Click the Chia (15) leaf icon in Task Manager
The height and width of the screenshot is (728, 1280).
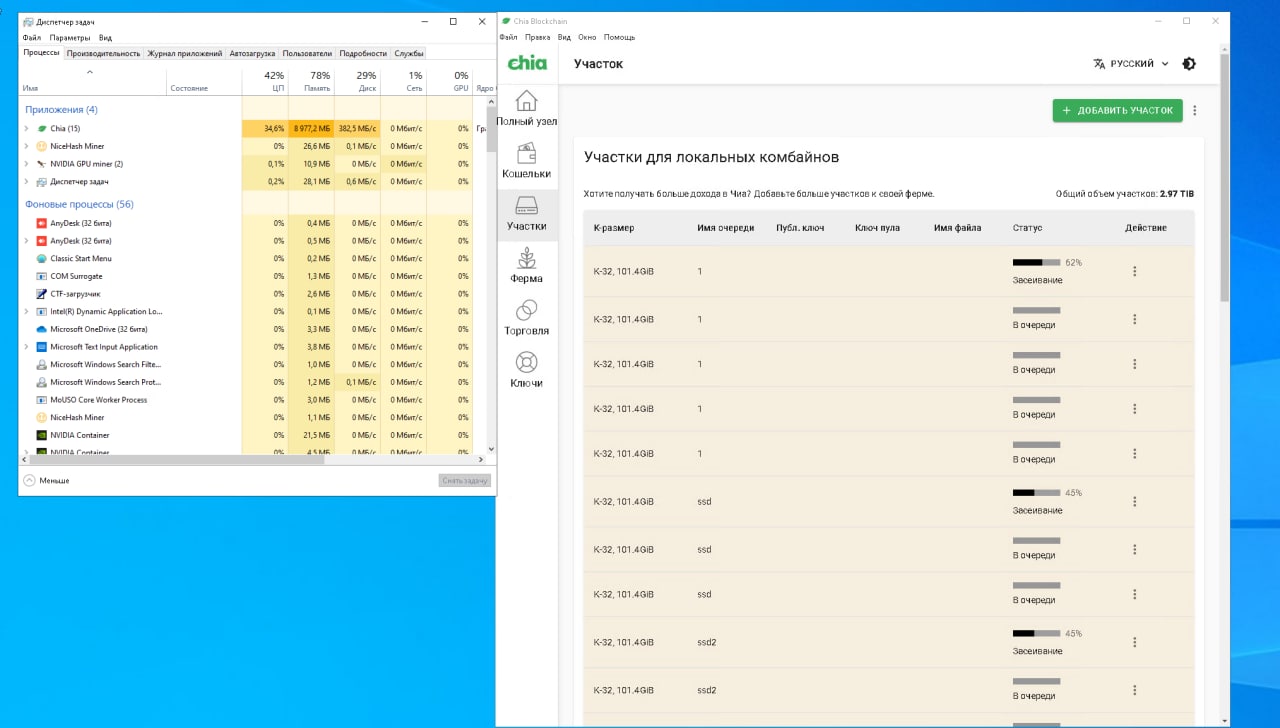(x=41, y=128)
